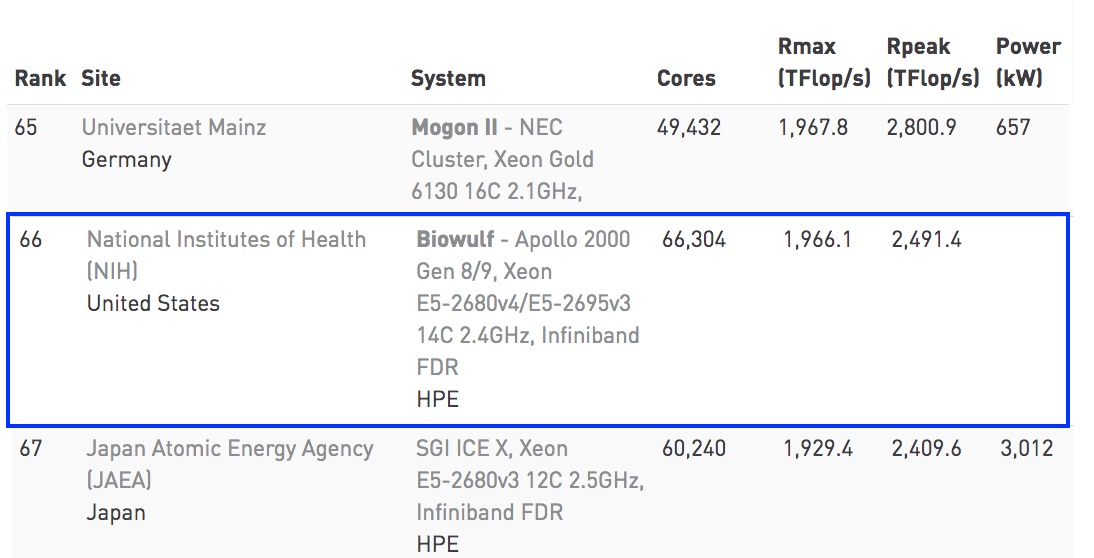Open the Universitaet Mainz site link
1094x558 pixels.
pyautogui.click(x=174, y=127)
